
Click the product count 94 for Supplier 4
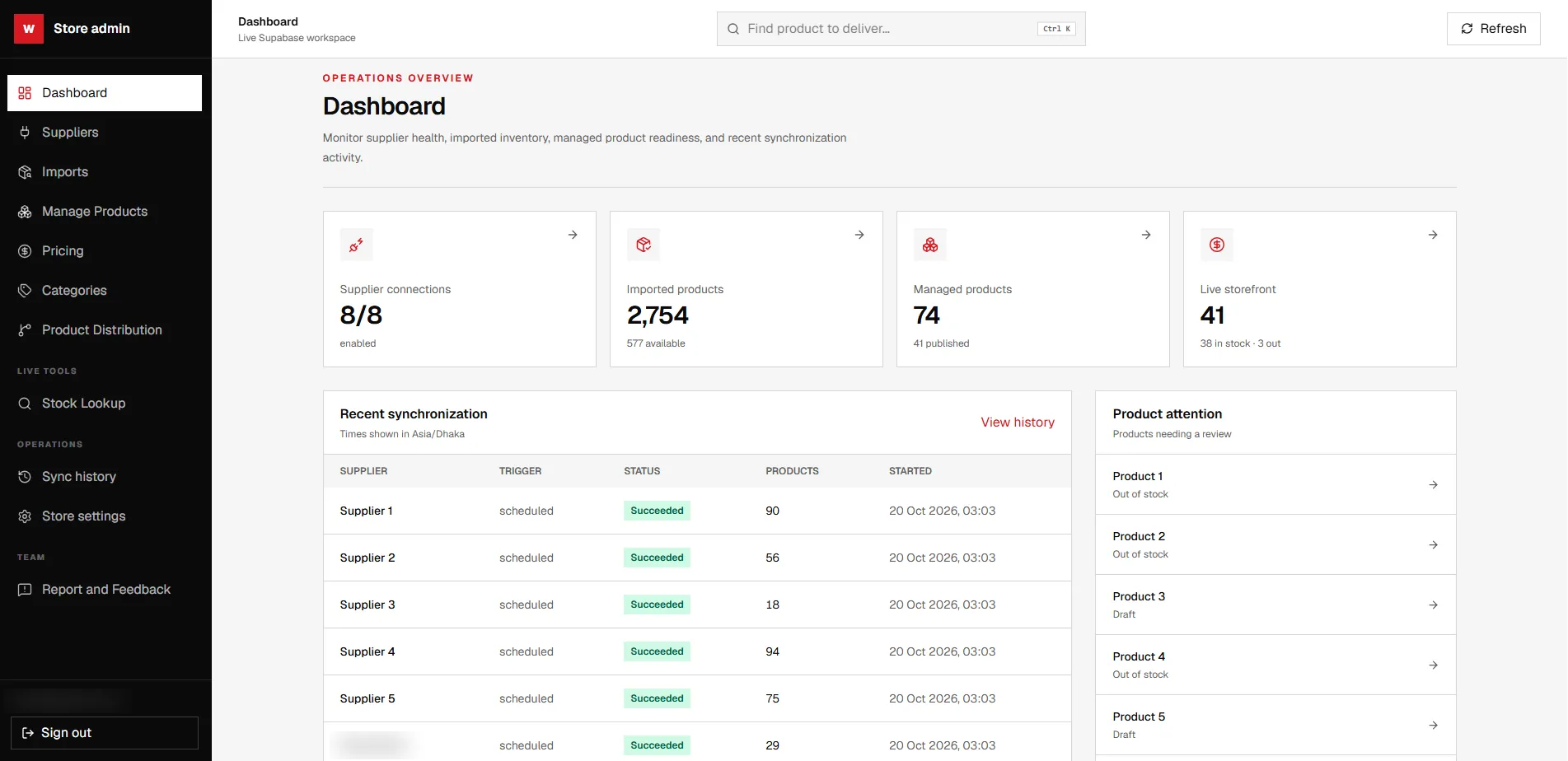click(772, 651)
